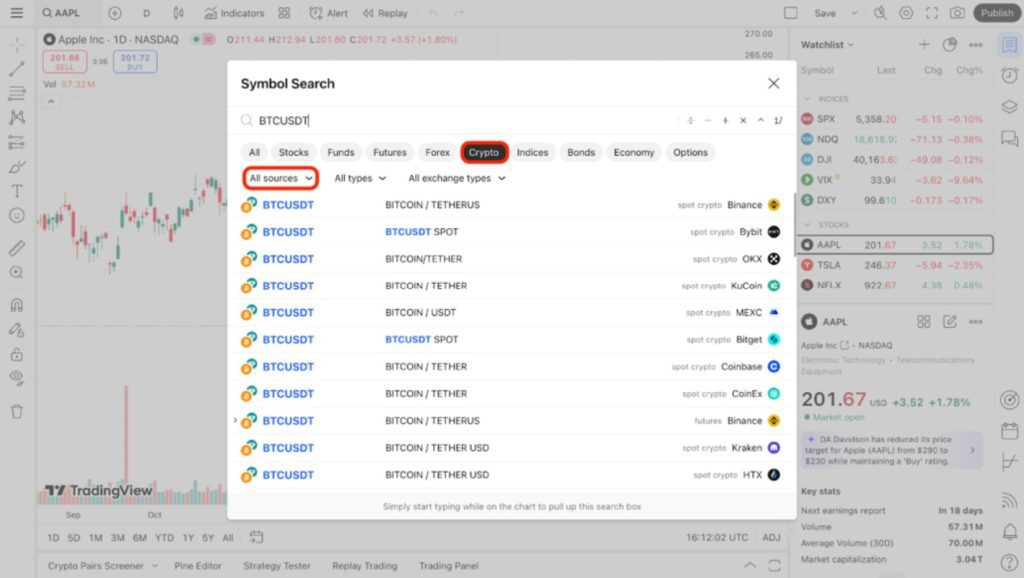Click the add symbol compare plus icon
The width and height of the screenshot is (1024, 578).
point(114,13)
